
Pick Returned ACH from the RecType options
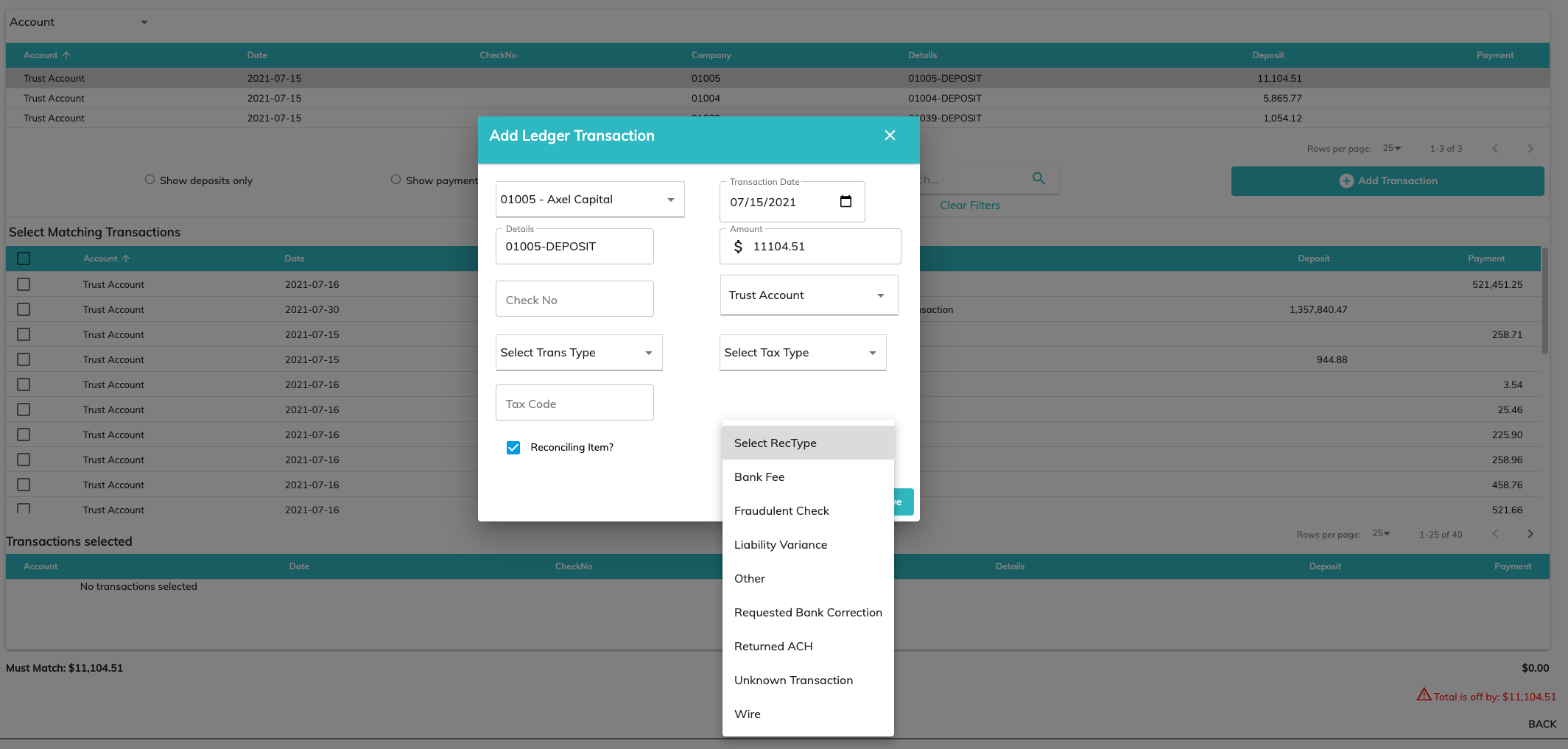773,647
